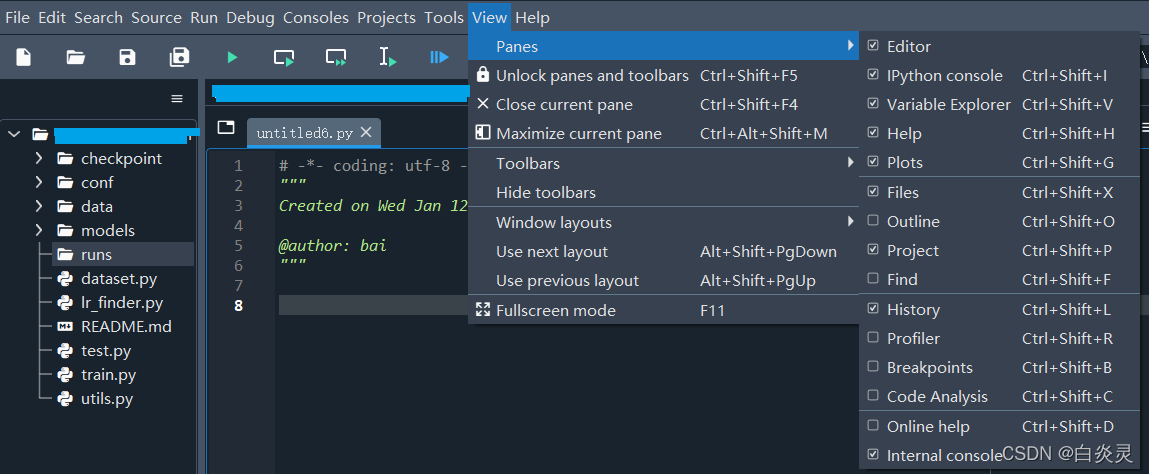This screenshot has width=1149, height=474.
Task: Uncheck the Variable Explorer pane checkbox
Action: coord(873,104)
